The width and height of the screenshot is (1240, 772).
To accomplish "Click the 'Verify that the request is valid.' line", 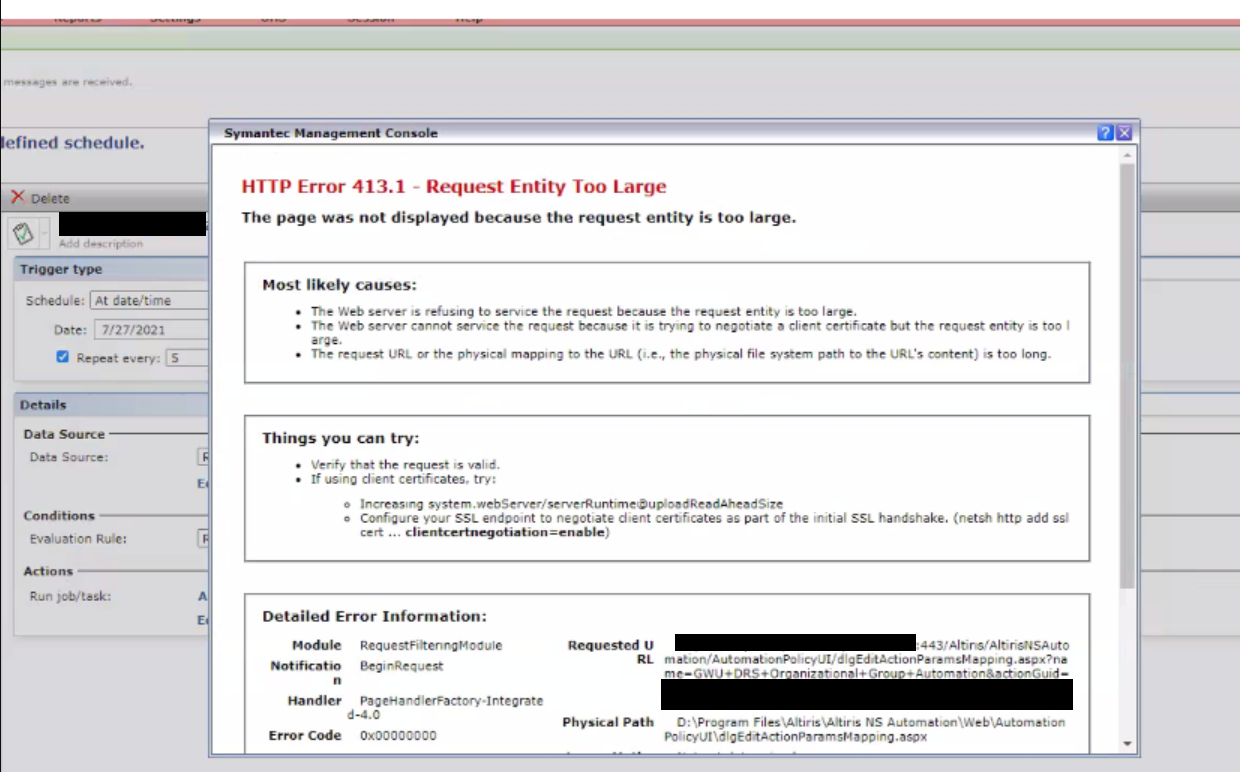I will (x=405, y=465).
